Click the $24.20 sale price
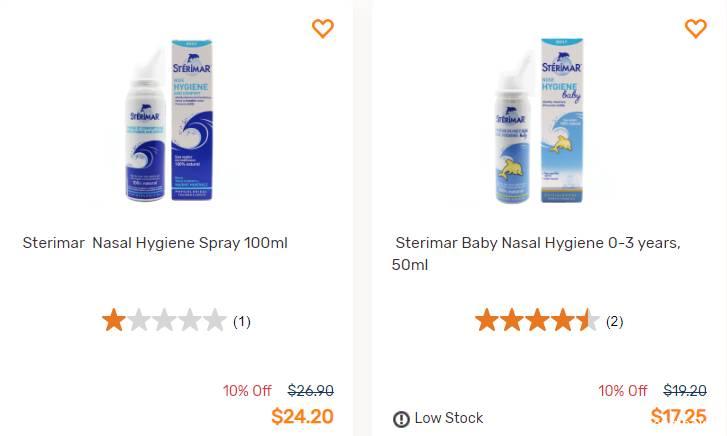This screenshot has width=727, height=436. (302, 416)
